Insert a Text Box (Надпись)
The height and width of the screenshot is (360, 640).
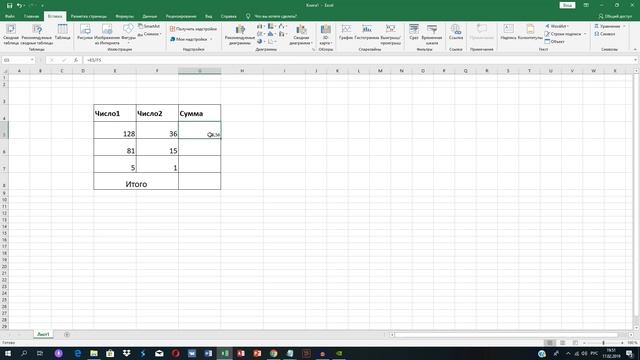pyautogui.click(x=508, y=32)
